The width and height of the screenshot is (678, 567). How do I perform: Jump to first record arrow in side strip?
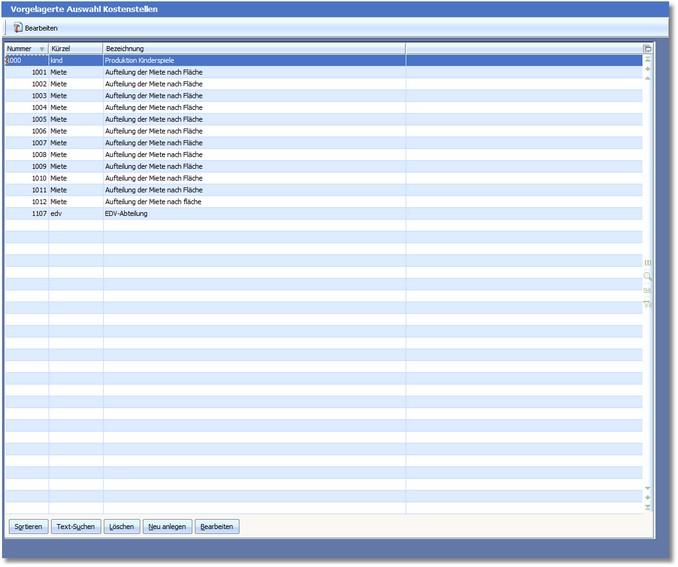click(647, 59)
